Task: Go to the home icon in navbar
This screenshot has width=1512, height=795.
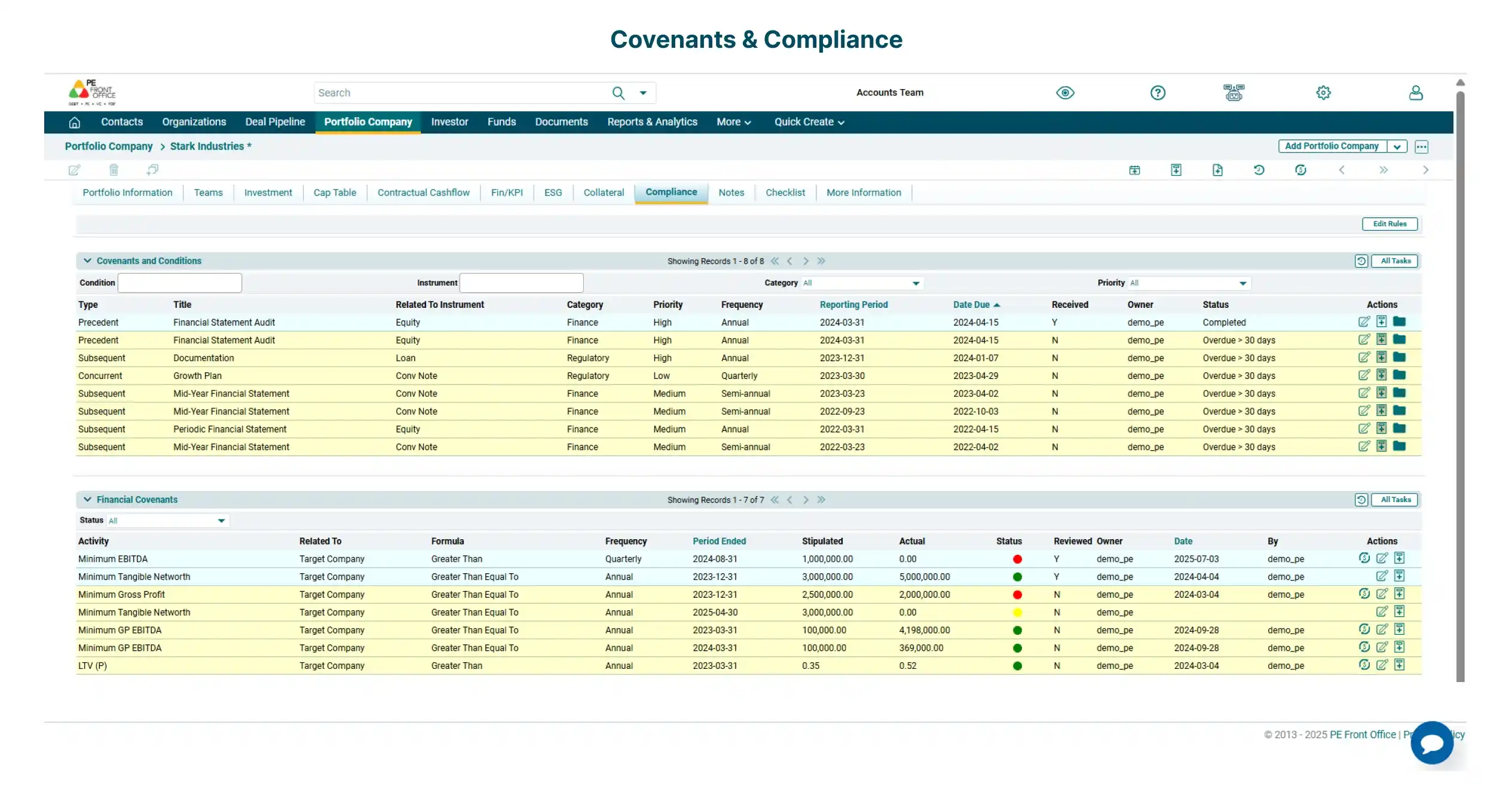Action: [75, 122]
